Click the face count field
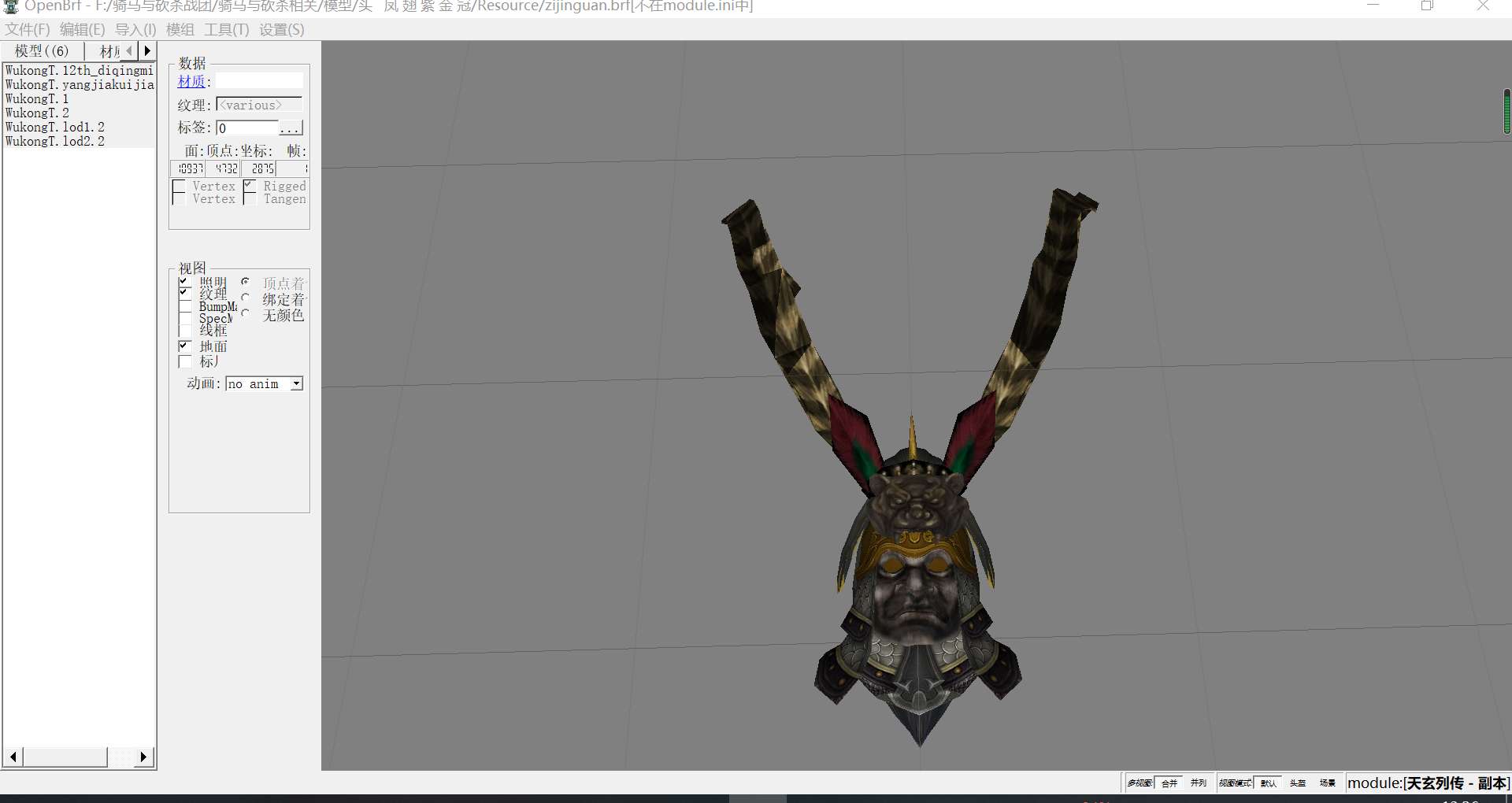Viewport: 1512px width, 803px height. click(187, 168)
